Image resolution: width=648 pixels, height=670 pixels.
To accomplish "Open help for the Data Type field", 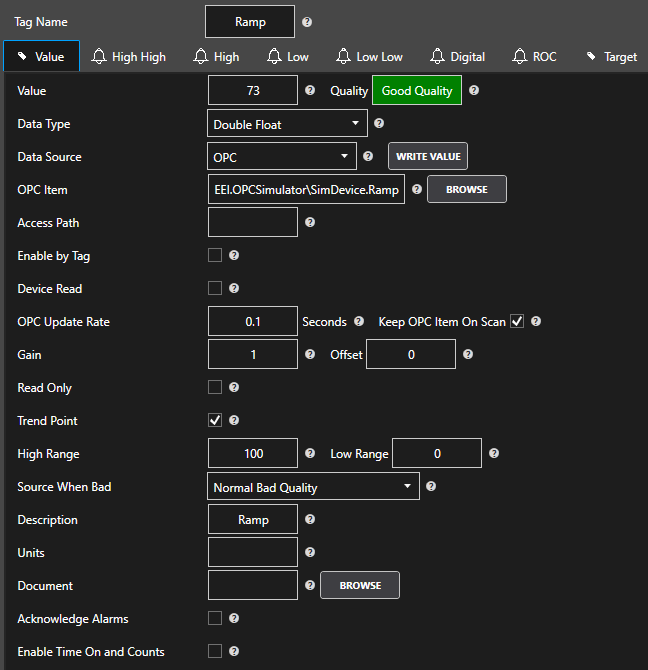I will click(x=379, y=124).
